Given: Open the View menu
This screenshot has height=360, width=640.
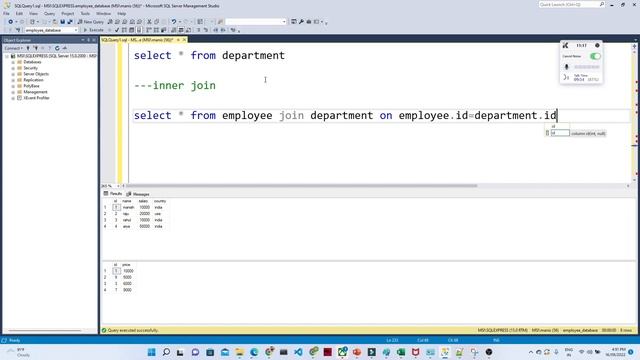Looking at the screenshot, I should [x=33, y=13].
